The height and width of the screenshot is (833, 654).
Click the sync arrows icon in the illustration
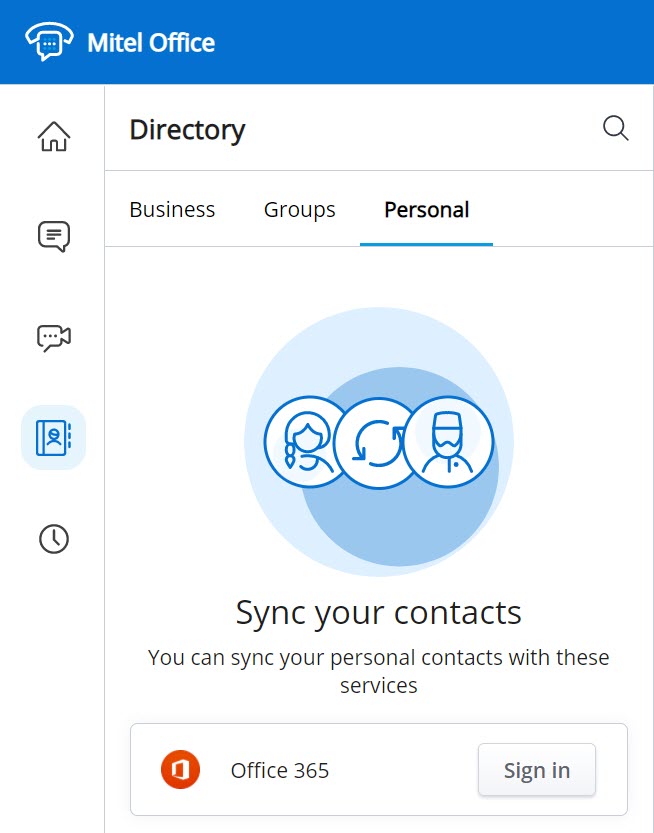point(378,443)
